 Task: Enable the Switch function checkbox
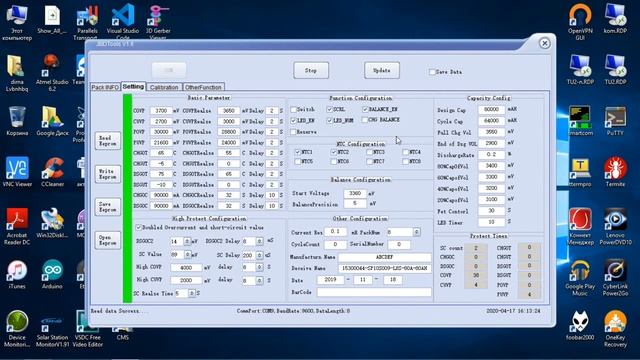pos(293,109)
